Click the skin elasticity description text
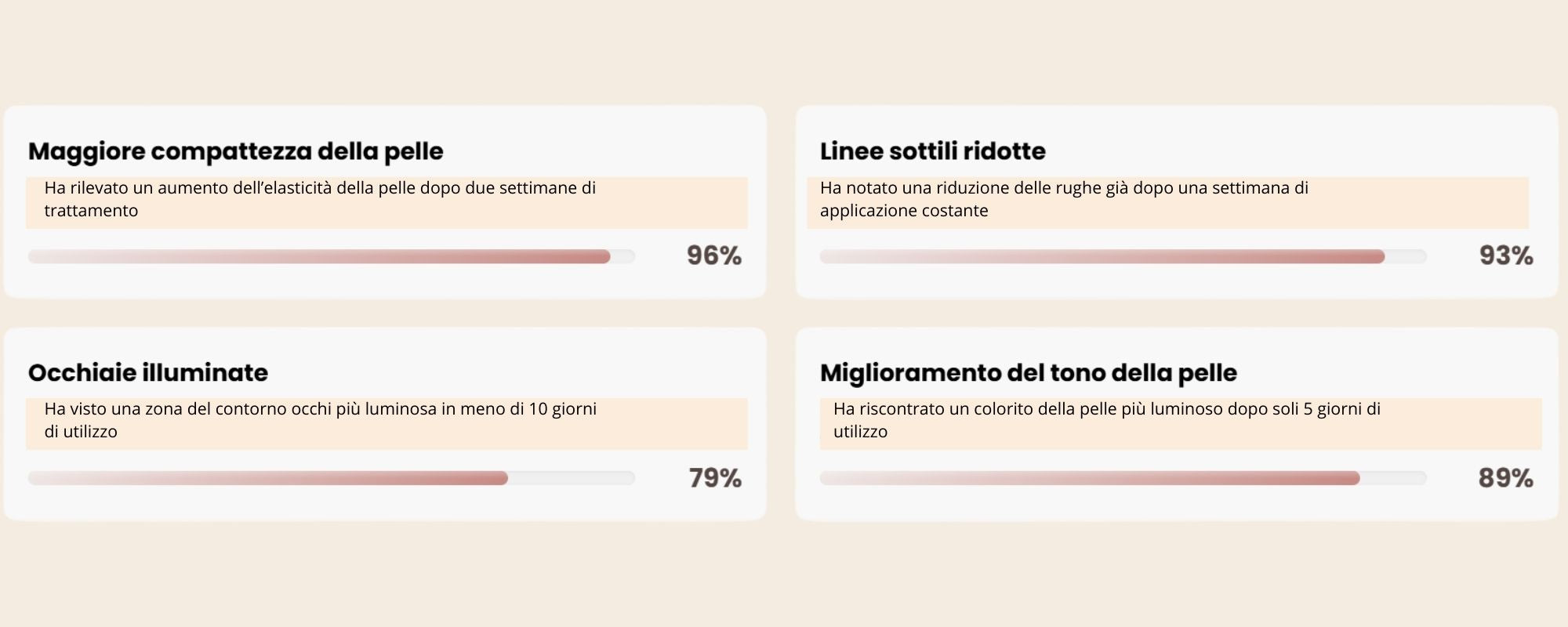The image size is (1568, 627). pos(320,199)
